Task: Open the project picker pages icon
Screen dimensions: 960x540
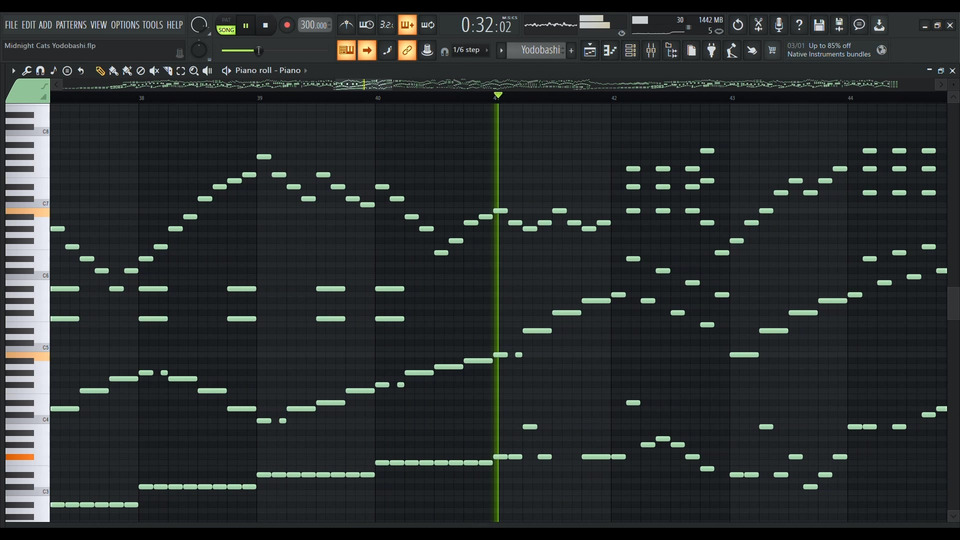Action: click(x=691, y=50)
